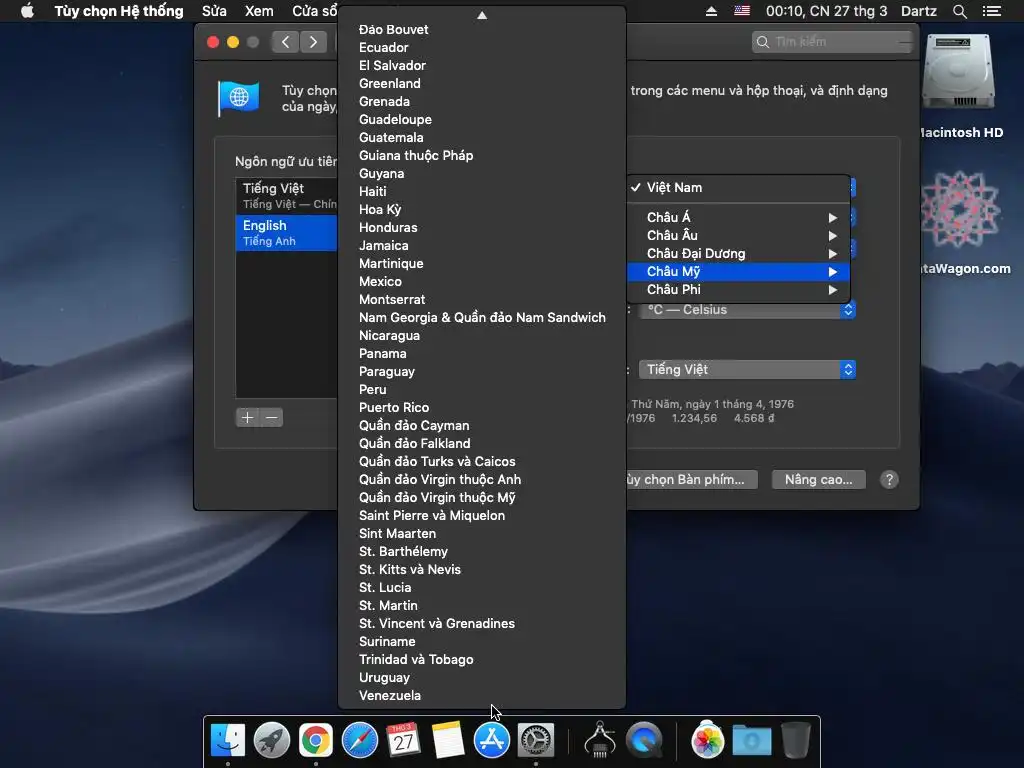Choose Quần đảo Cayman from the list
Image resolution: width=1024 pixels, height=768 pixels.
[482, 426]
